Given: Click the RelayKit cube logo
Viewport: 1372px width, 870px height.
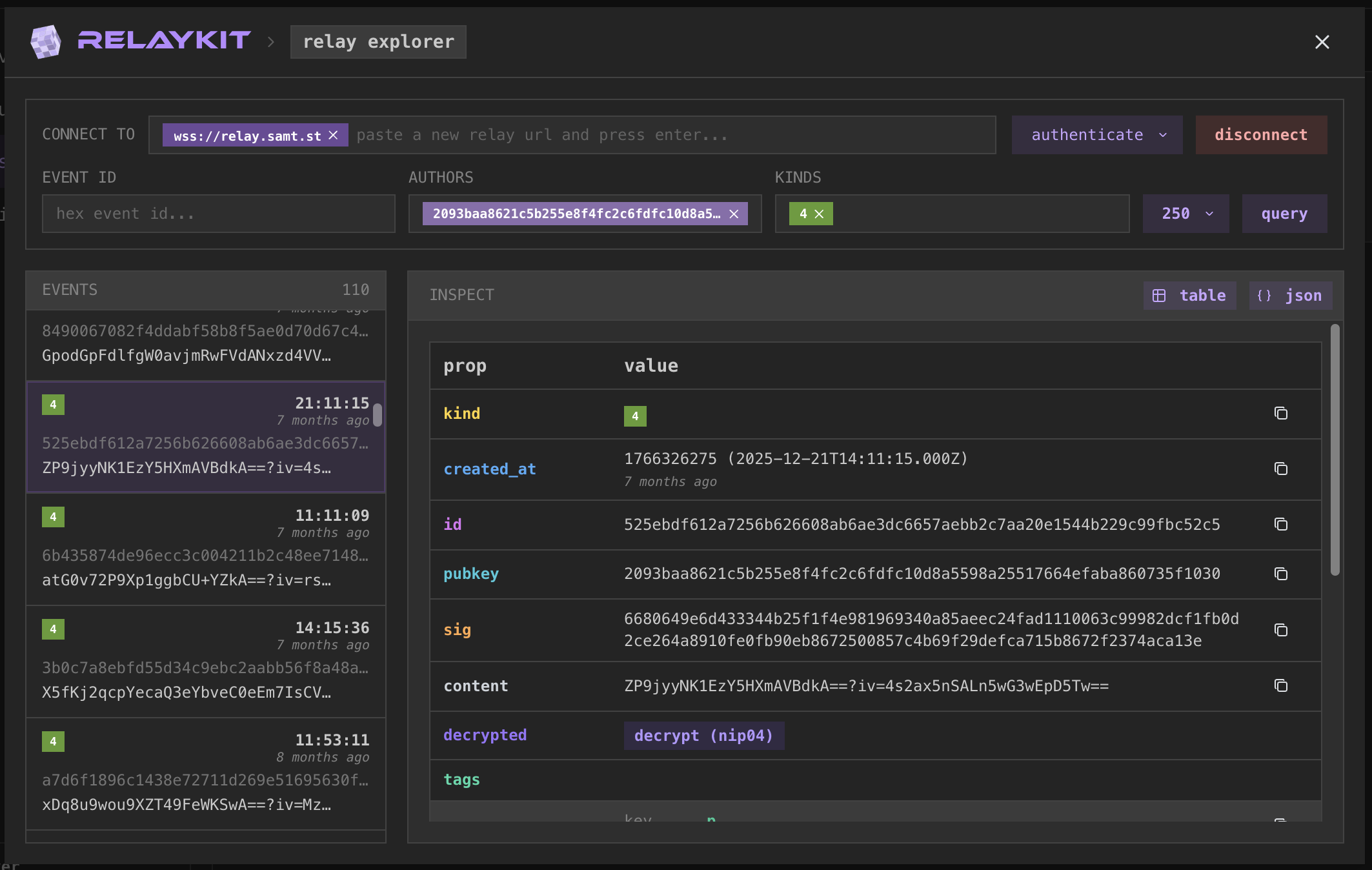Looking at the screenshot, I should coord(46,42).
